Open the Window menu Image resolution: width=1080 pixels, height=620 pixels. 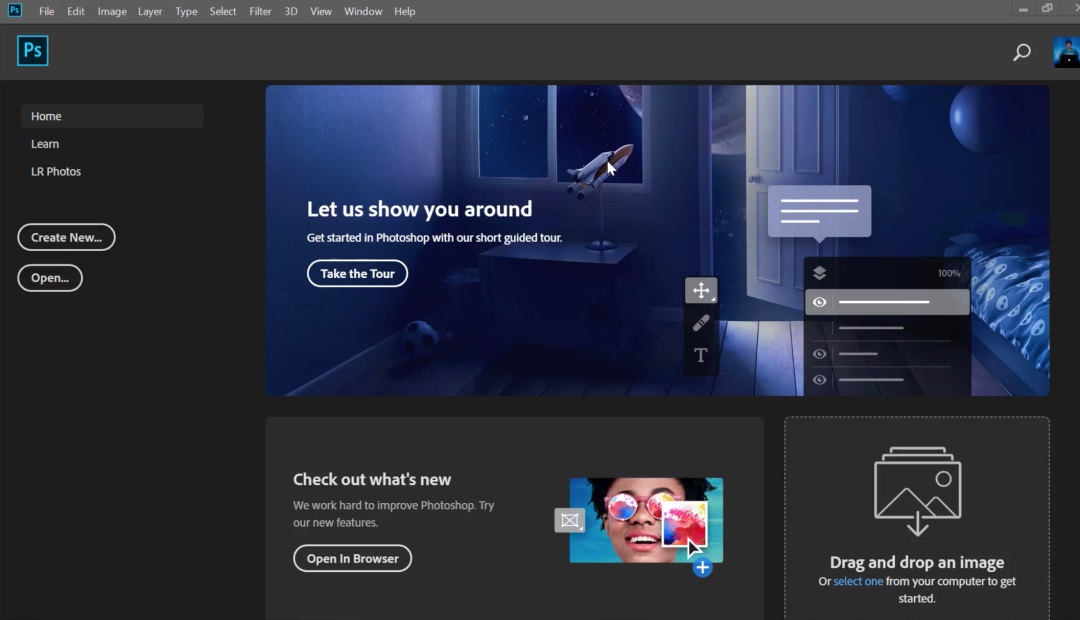[x=363, y=11]
